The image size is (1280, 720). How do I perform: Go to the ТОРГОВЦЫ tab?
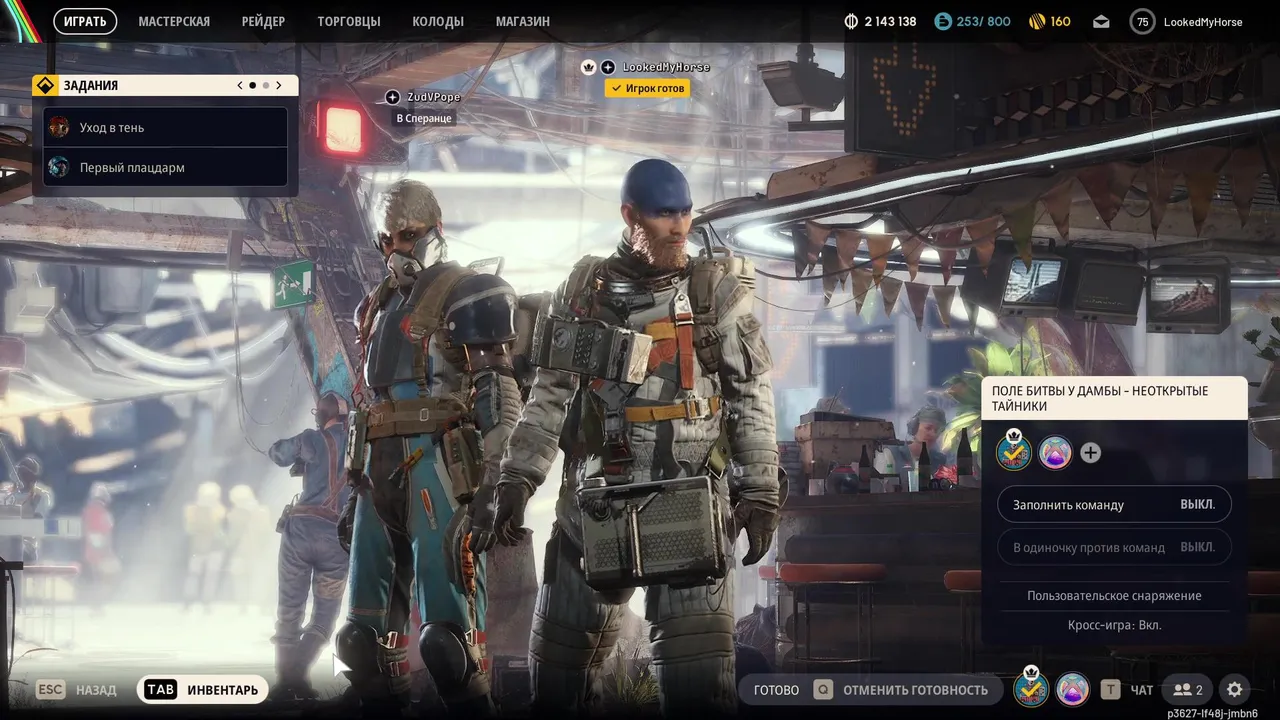(x=349, y=21)
